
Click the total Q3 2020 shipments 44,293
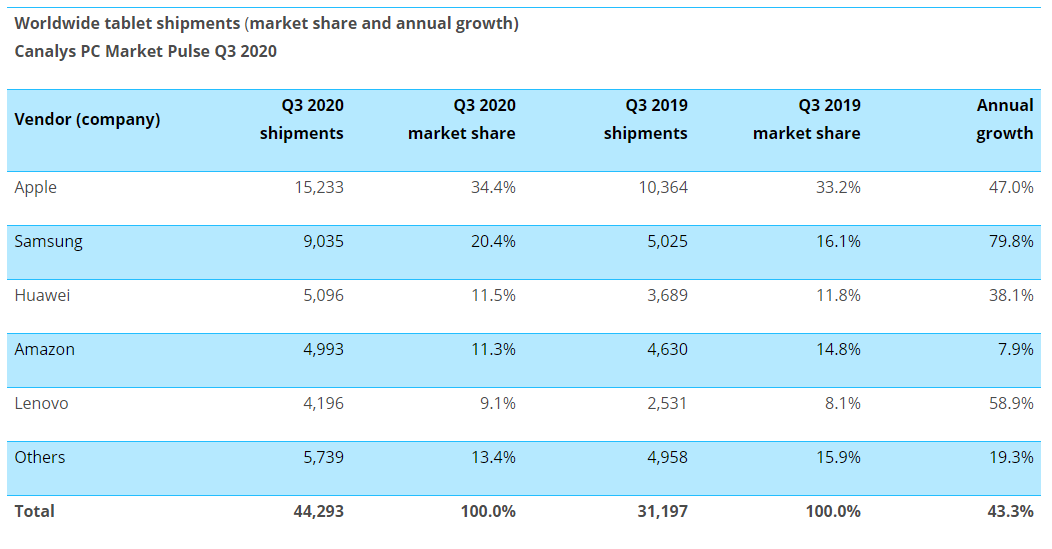point(319,511)
